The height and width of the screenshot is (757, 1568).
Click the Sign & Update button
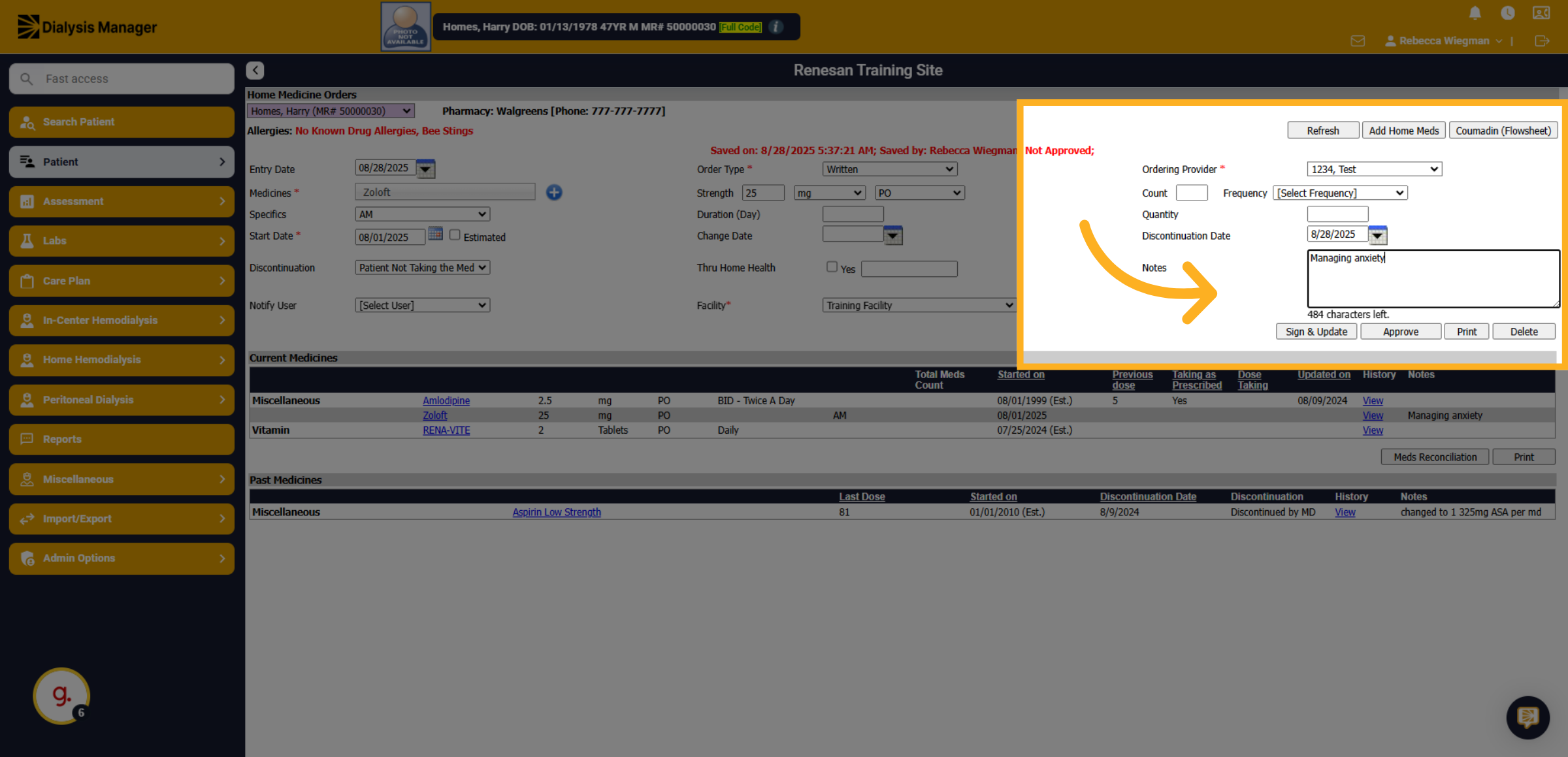pyautogui.click(x=1316, y=332)
